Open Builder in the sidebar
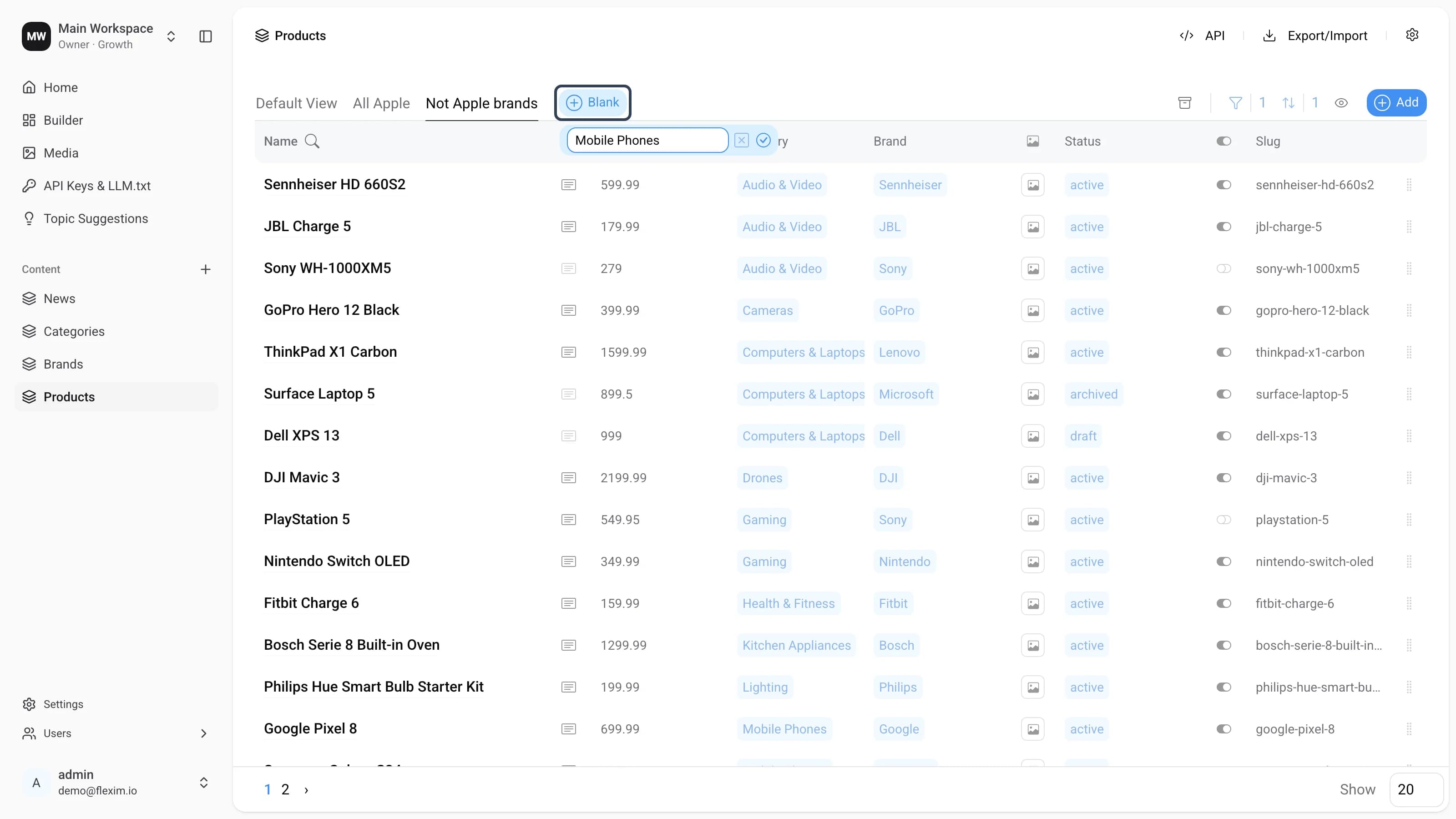The width and height of the screenshot is (1456, 819). (63, 121)
